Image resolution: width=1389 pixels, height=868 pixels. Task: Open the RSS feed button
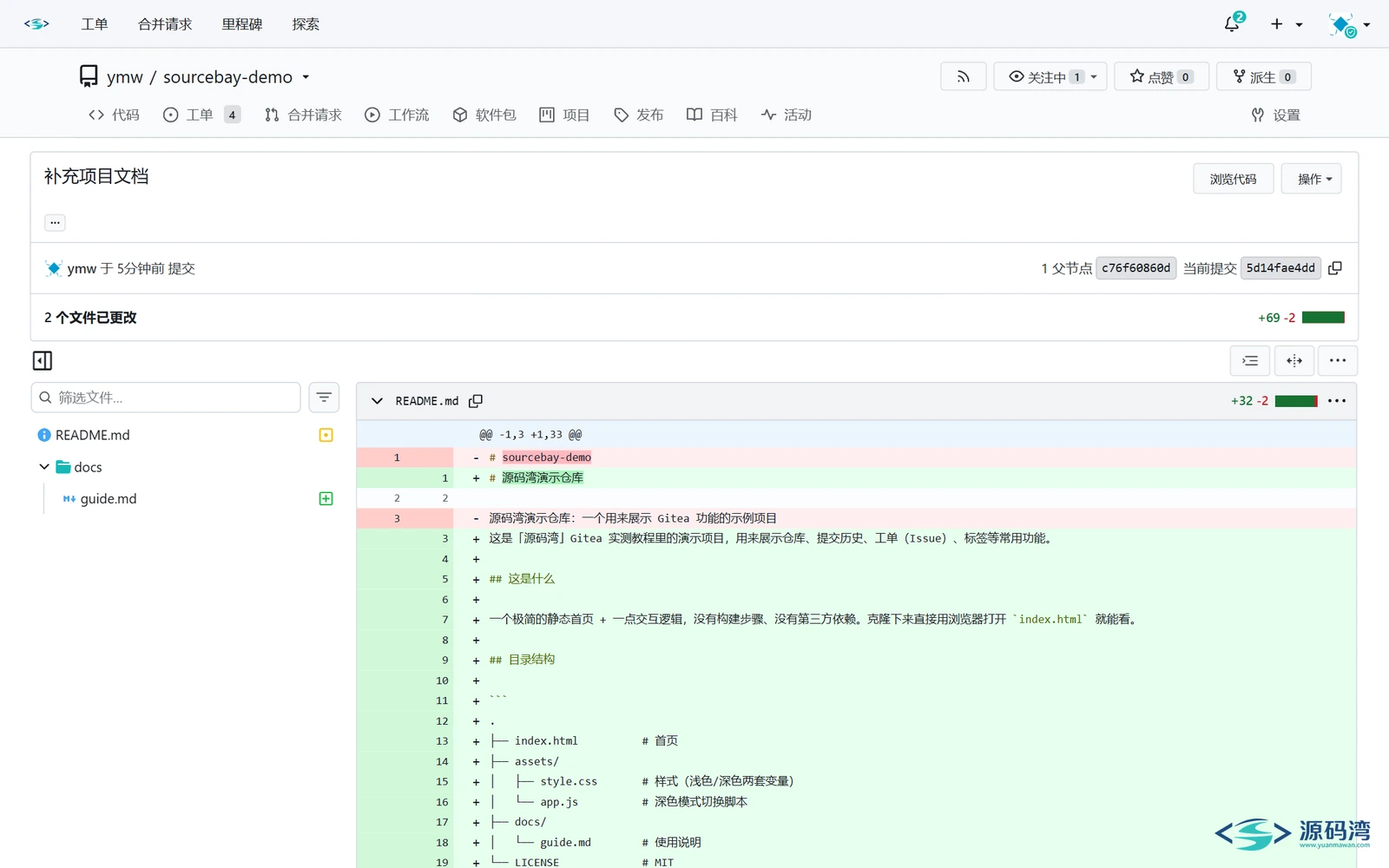coord(964,76)
